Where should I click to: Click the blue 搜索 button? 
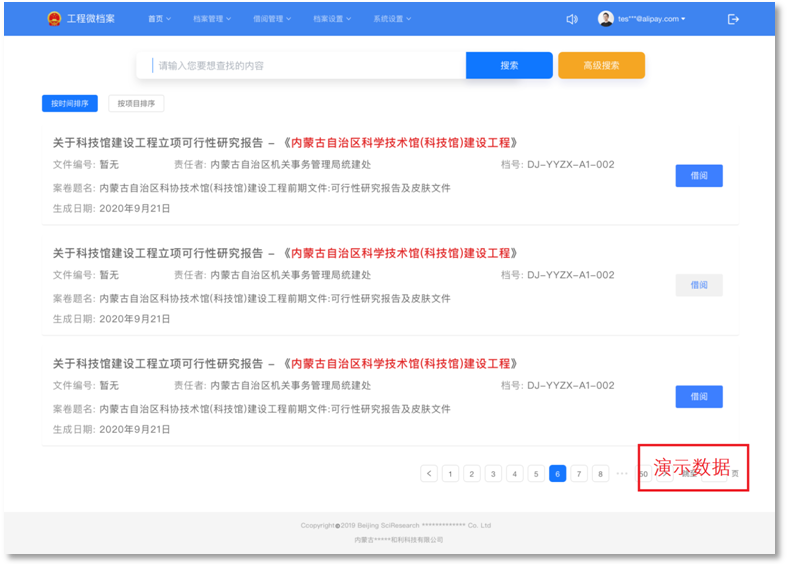click(x=509, y=65)
